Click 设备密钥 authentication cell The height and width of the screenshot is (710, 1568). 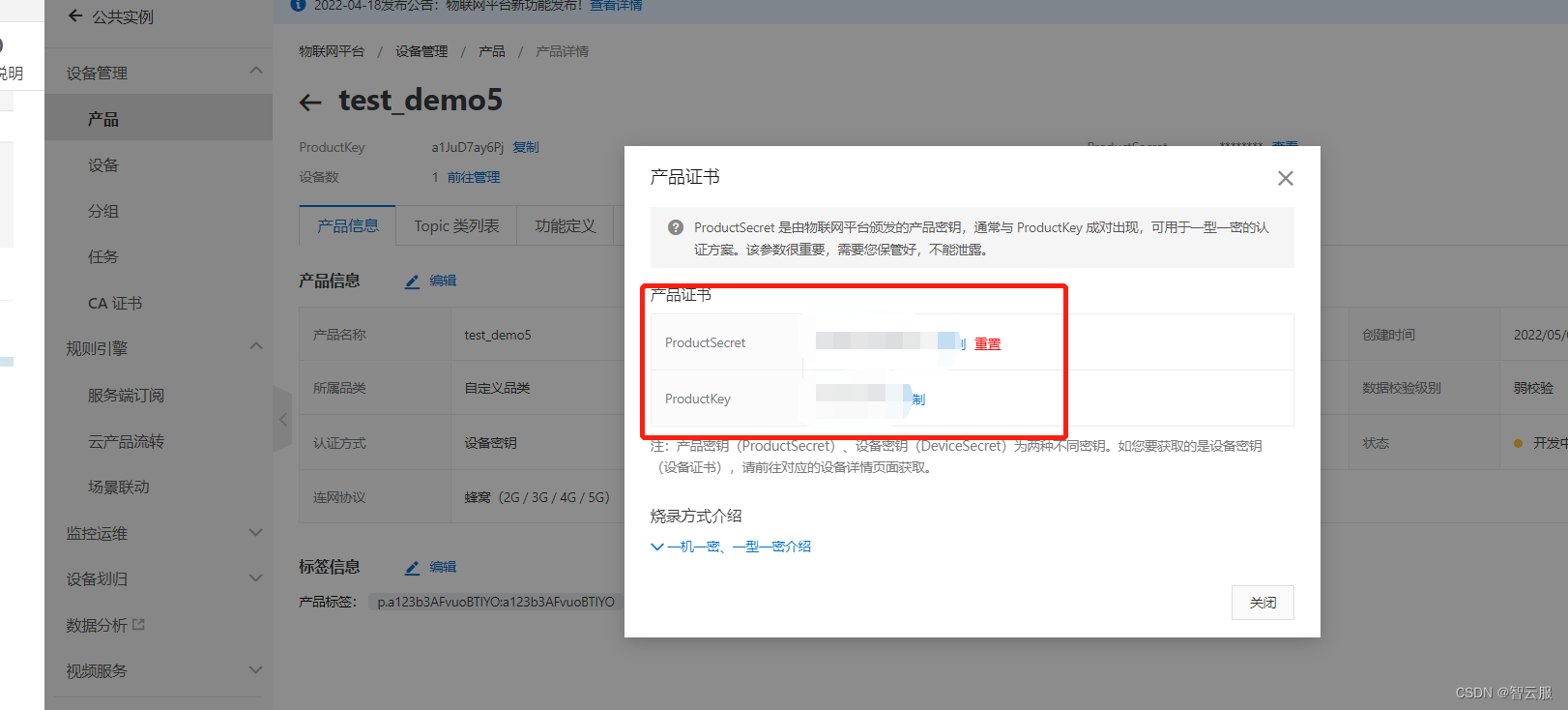[490, 443]
